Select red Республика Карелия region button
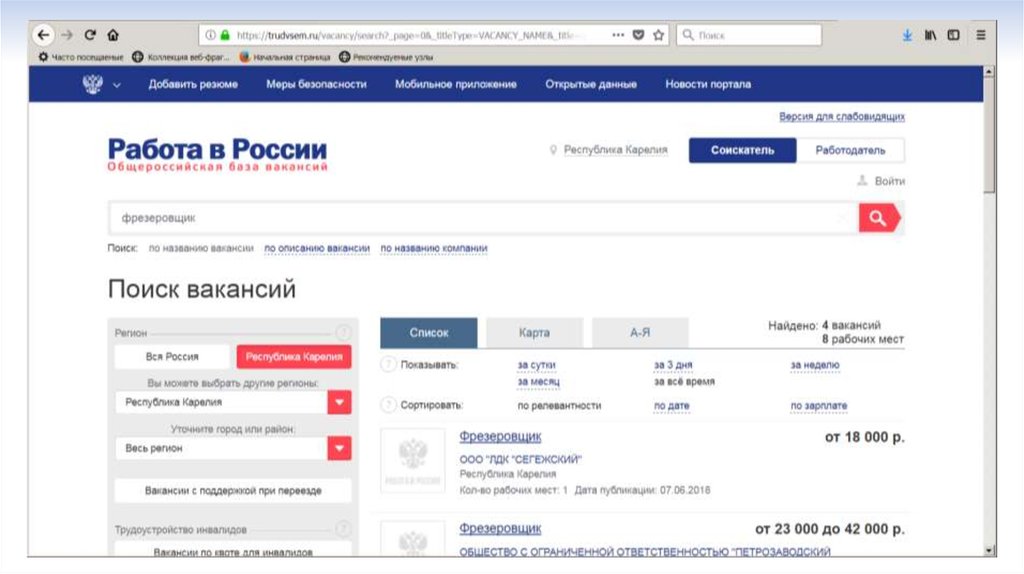 click(294, 357)
